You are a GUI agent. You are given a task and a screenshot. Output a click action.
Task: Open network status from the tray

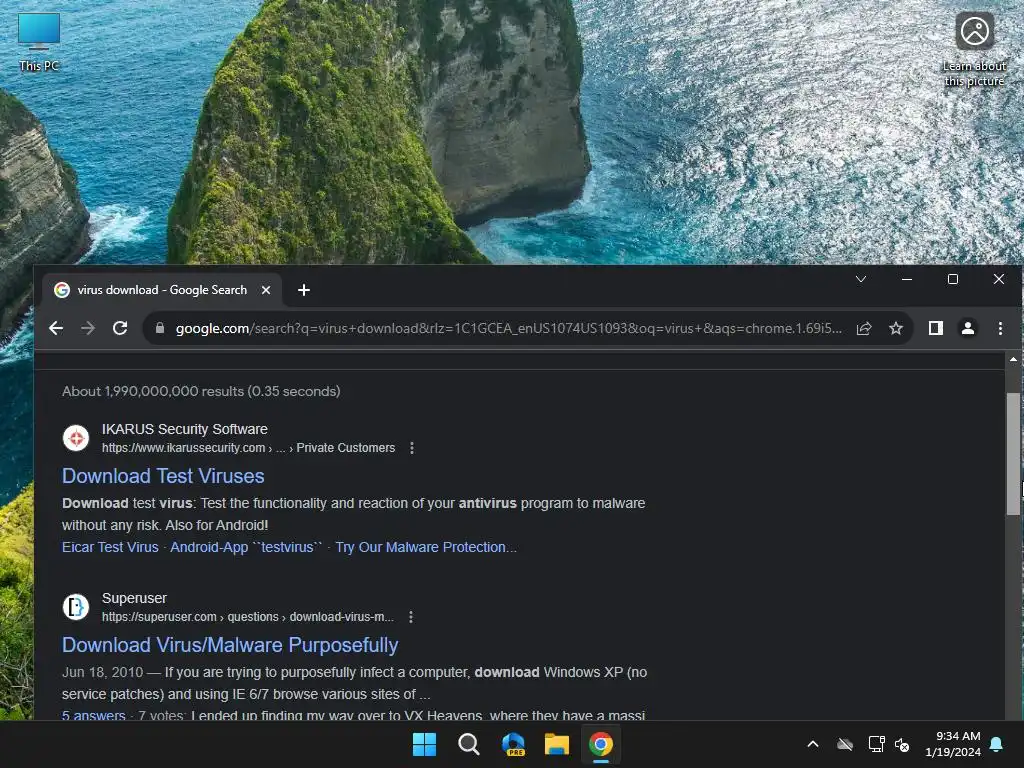[876, 744]
